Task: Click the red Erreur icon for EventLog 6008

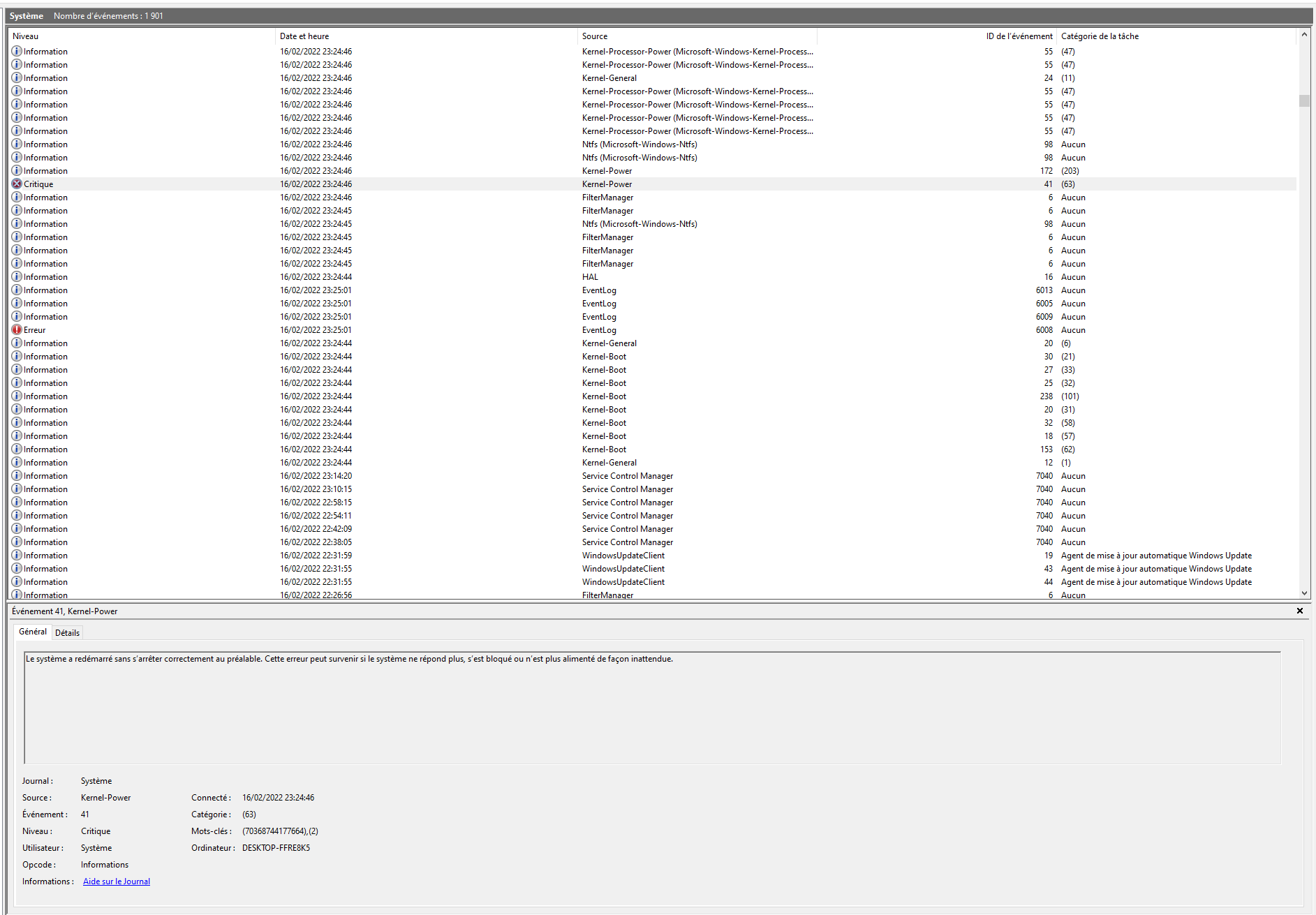Action: click(17, 330)
